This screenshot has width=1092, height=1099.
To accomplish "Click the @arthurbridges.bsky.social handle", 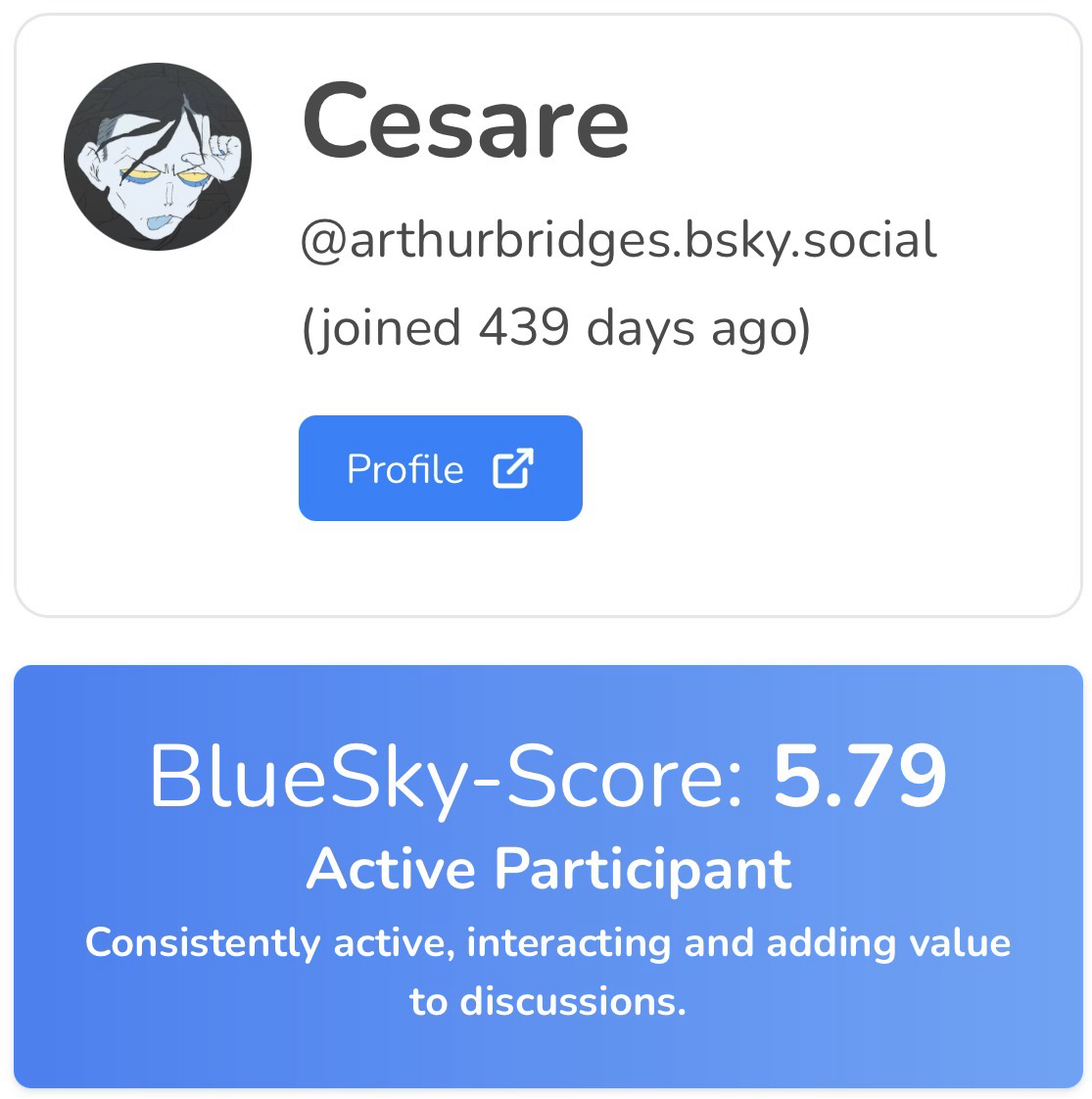I will tap(618, 240).
